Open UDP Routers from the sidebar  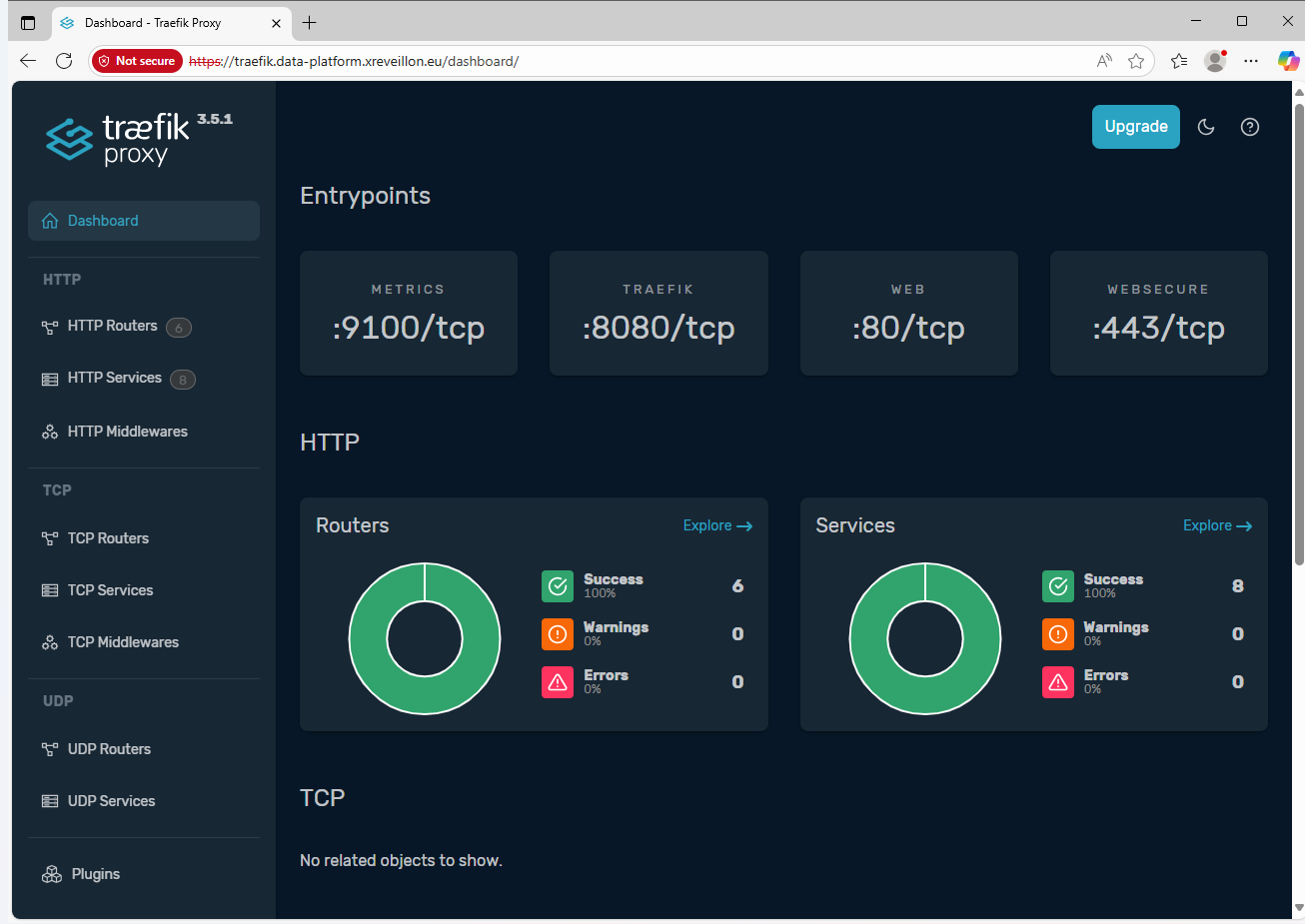[x=109, y=748]
